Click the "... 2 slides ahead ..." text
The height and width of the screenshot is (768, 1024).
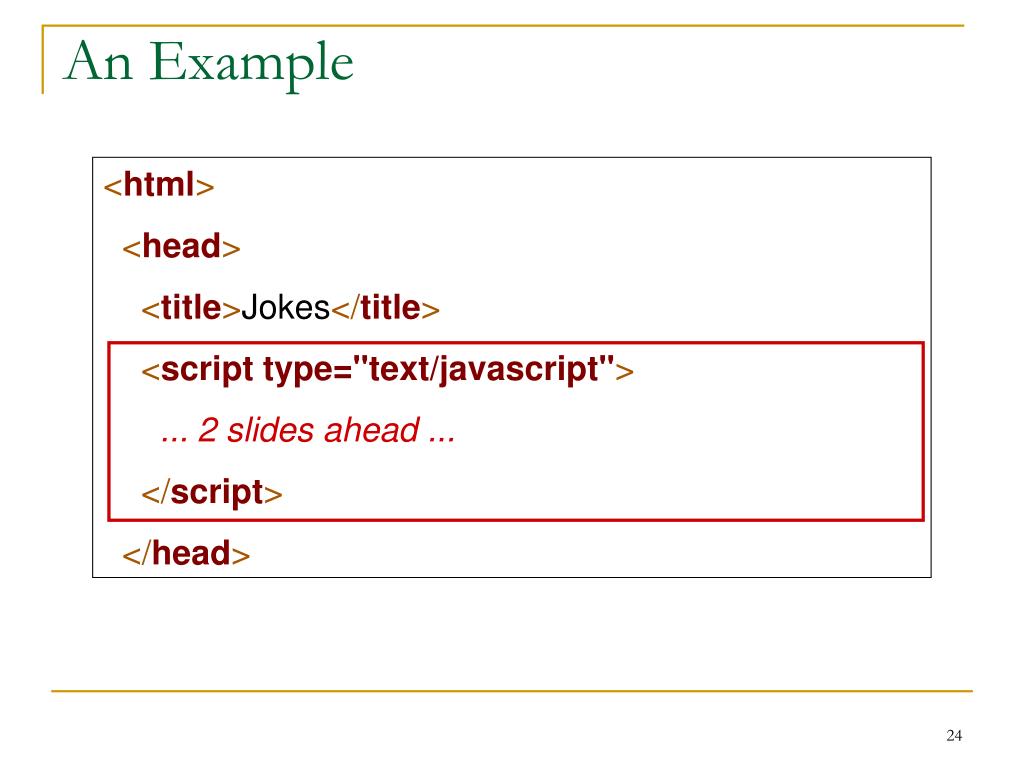point(308,430)
